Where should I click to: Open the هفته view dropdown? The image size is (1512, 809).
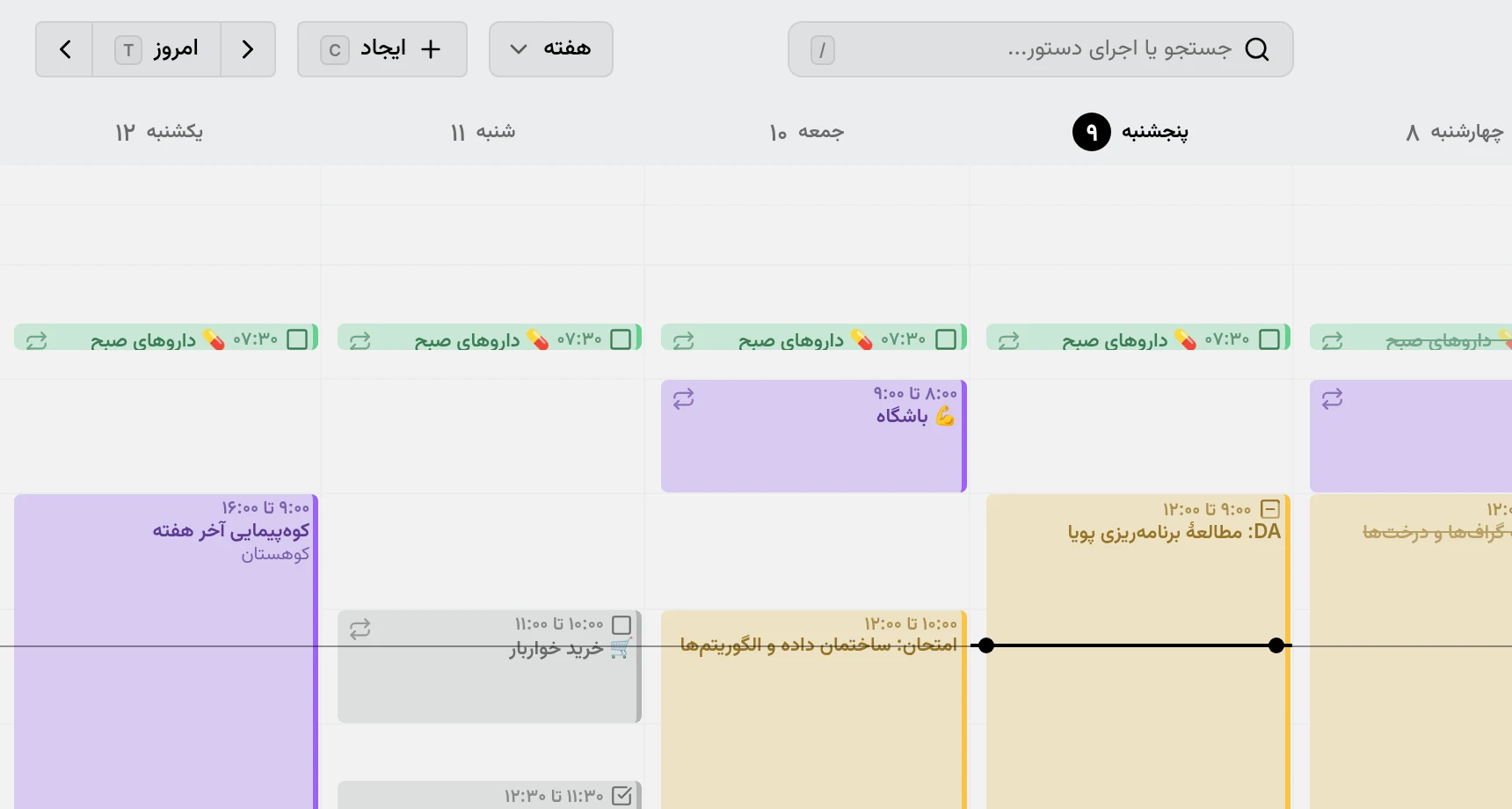[551, 49]
